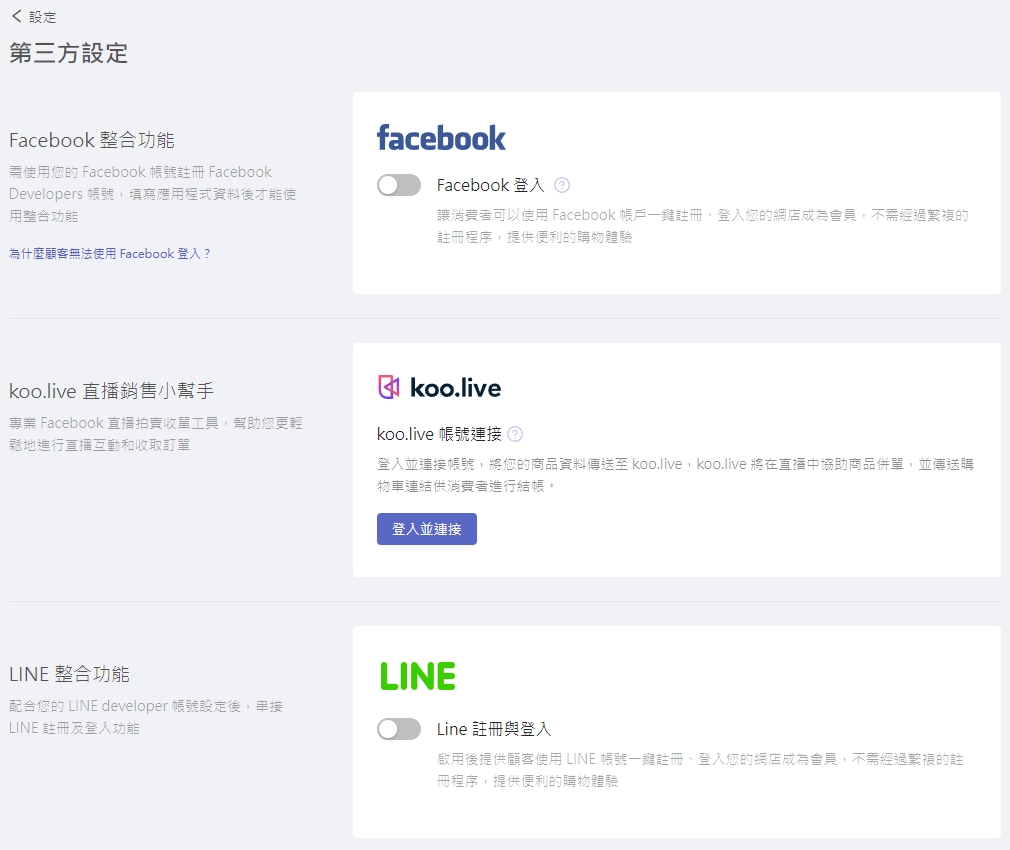Select the 第三方設定 page heading
Image resolution: width=1010 pixels, height=850 pixels.
(x=68, y=53)
